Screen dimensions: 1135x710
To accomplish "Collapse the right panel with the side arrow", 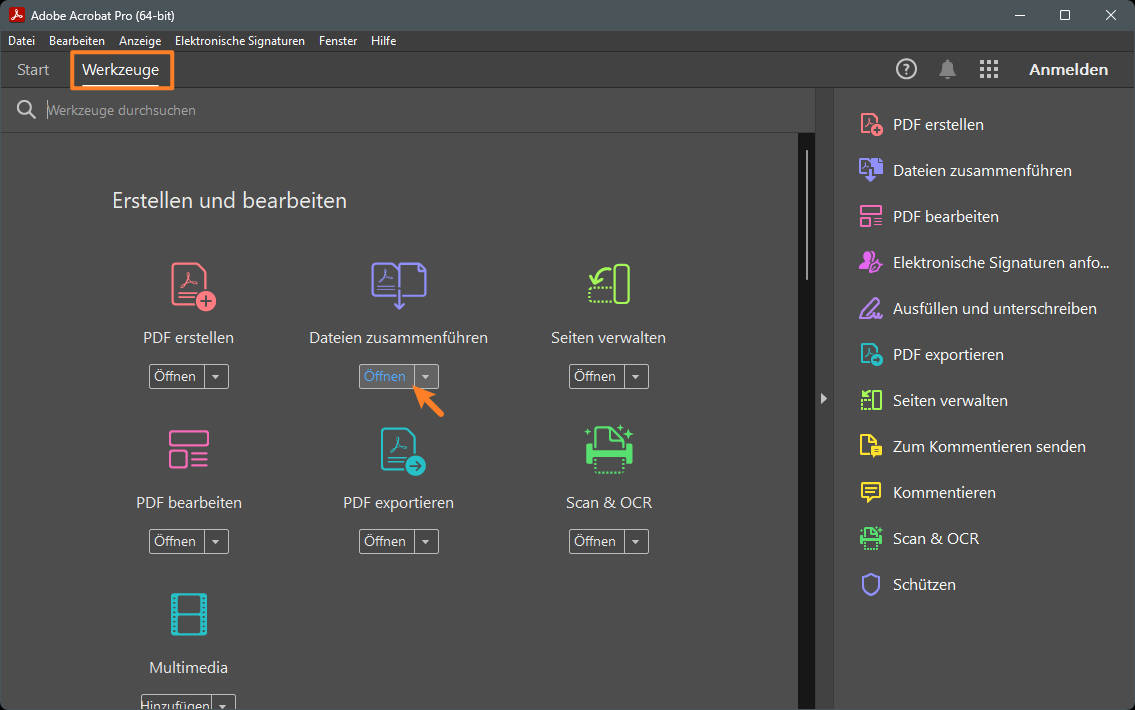I will (824, 398).
